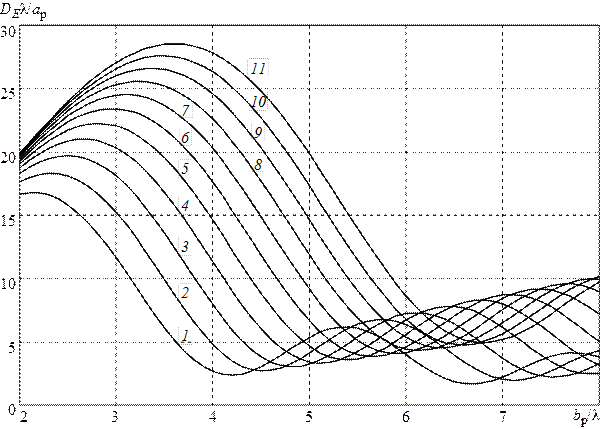
Task: Click x-axis tick value 4
Action: pyautogui.click(x=213, y=417)
